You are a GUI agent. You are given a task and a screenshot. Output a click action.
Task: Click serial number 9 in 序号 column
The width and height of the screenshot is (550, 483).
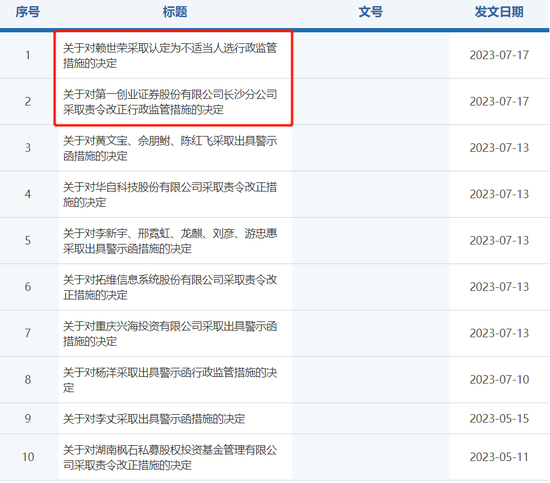click(x=28, y=418)
